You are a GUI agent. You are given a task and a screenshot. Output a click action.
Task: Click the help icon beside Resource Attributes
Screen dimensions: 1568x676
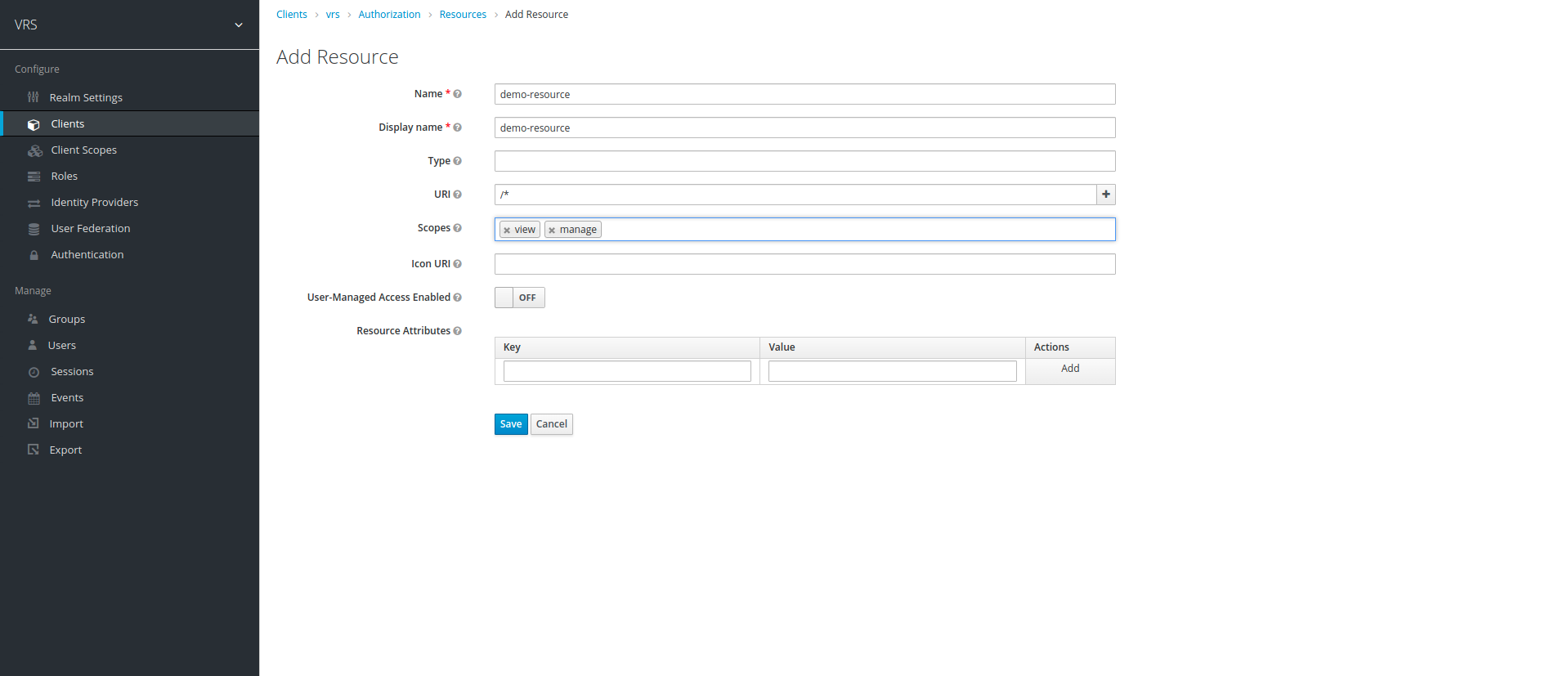[458, 331]
